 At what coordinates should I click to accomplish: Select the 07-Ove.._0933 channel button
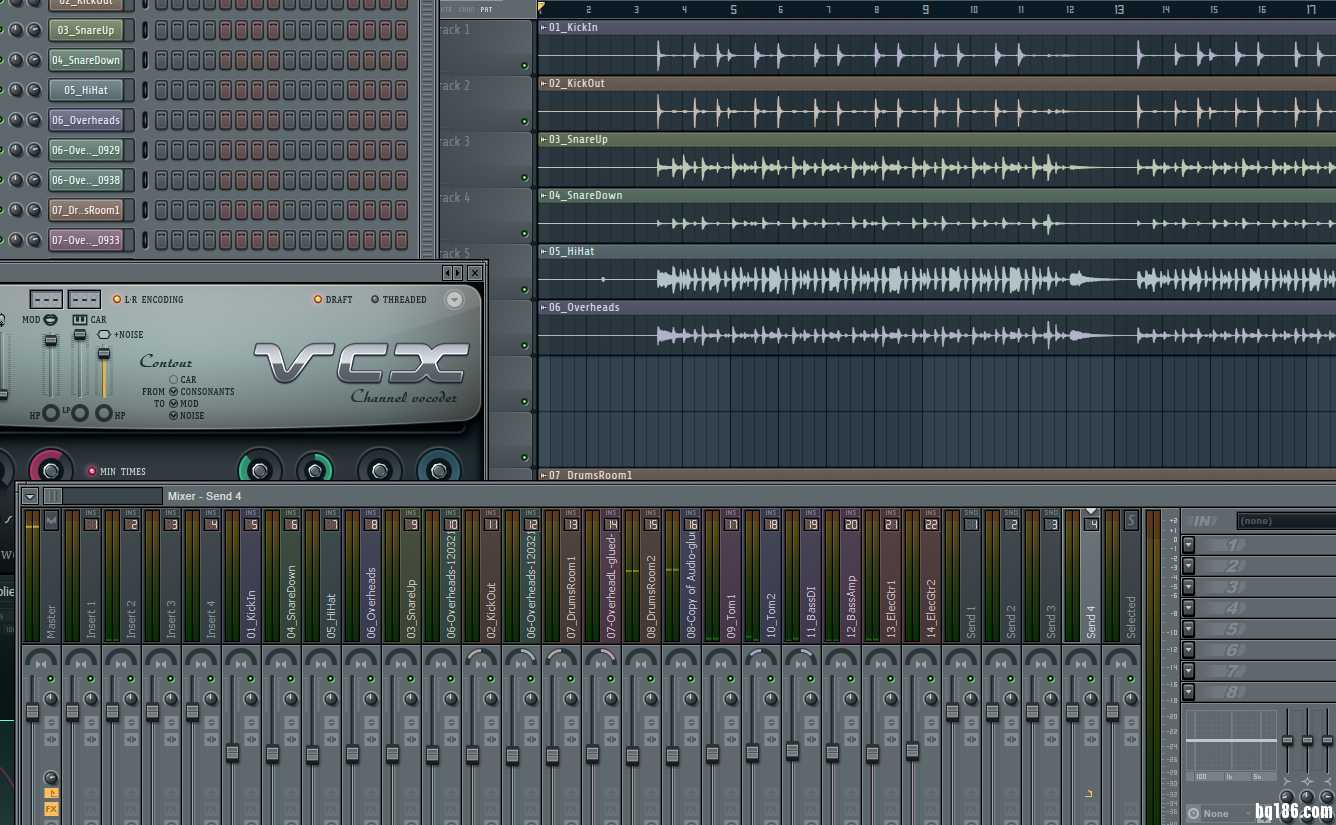(x=85, y=240)
